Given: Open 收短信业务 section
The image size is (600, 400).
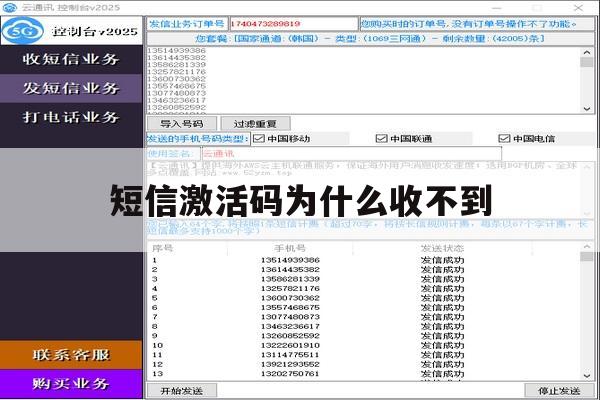Looking at the screenshot, I should click(71, 59).
